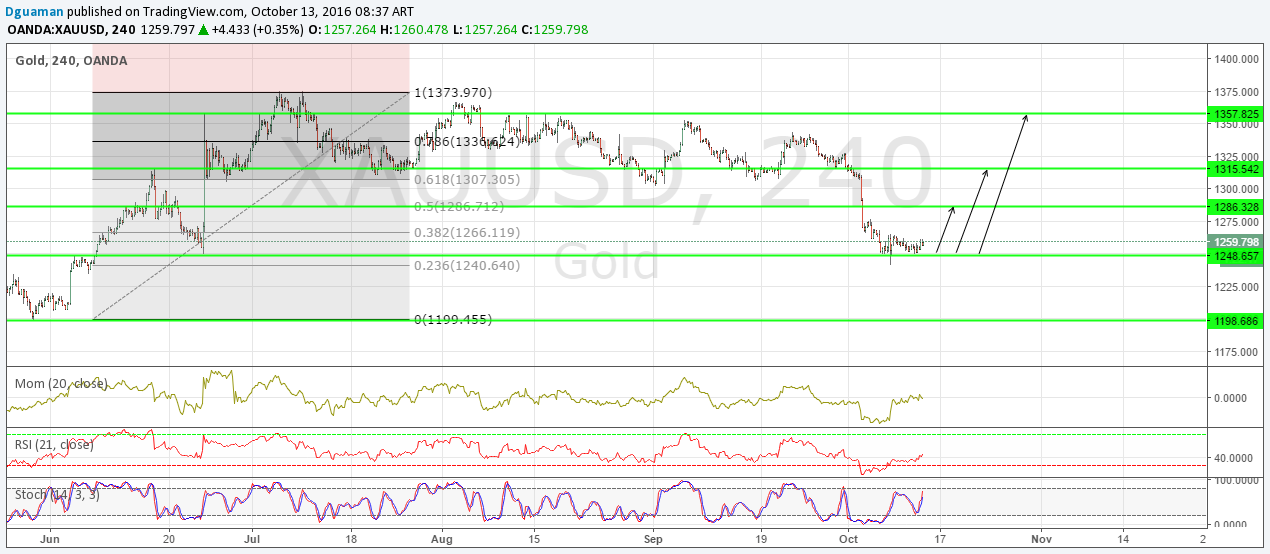The height and width of the screenshot is (554, 1270).
Task: Click the Jul label on time axis
Action: coord(250,538)
